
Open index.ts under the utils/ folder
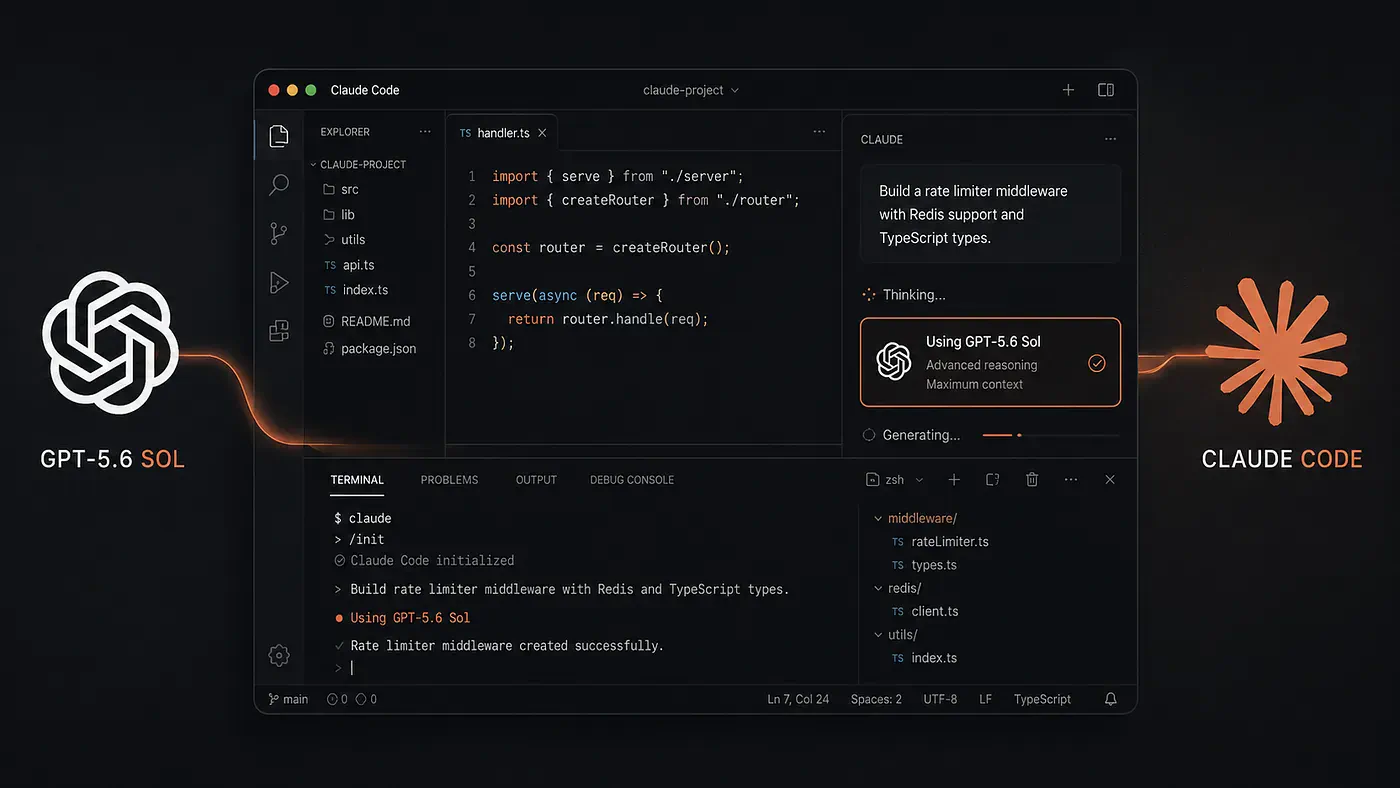[x=924, y=658]
